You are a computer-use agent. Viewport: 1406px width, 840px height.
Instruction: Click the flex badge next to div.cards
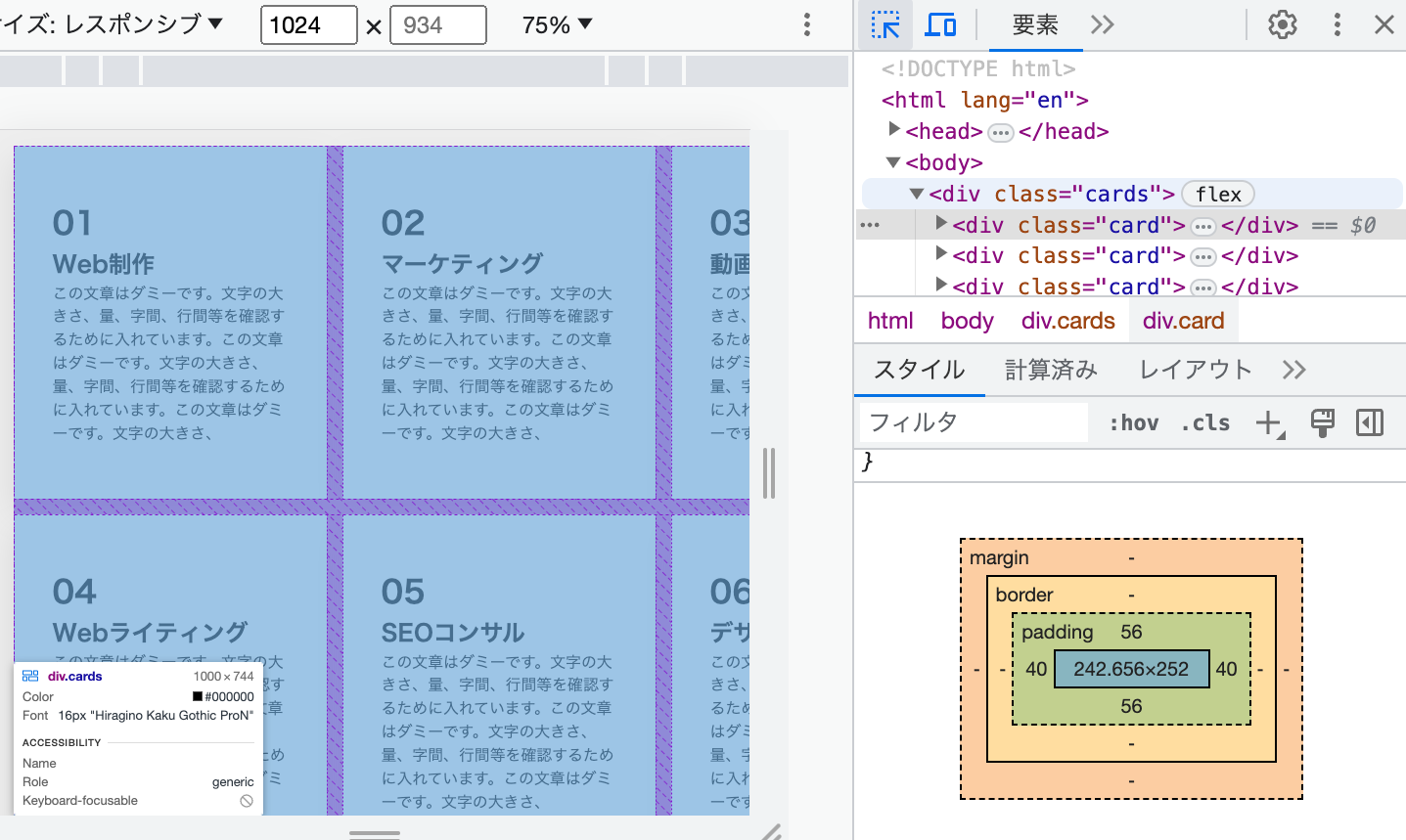(1217, 194)
